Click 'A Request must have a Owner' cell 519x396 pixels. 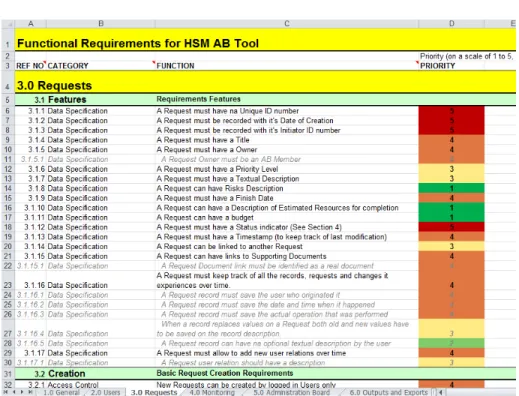click(x=287, y=149)
